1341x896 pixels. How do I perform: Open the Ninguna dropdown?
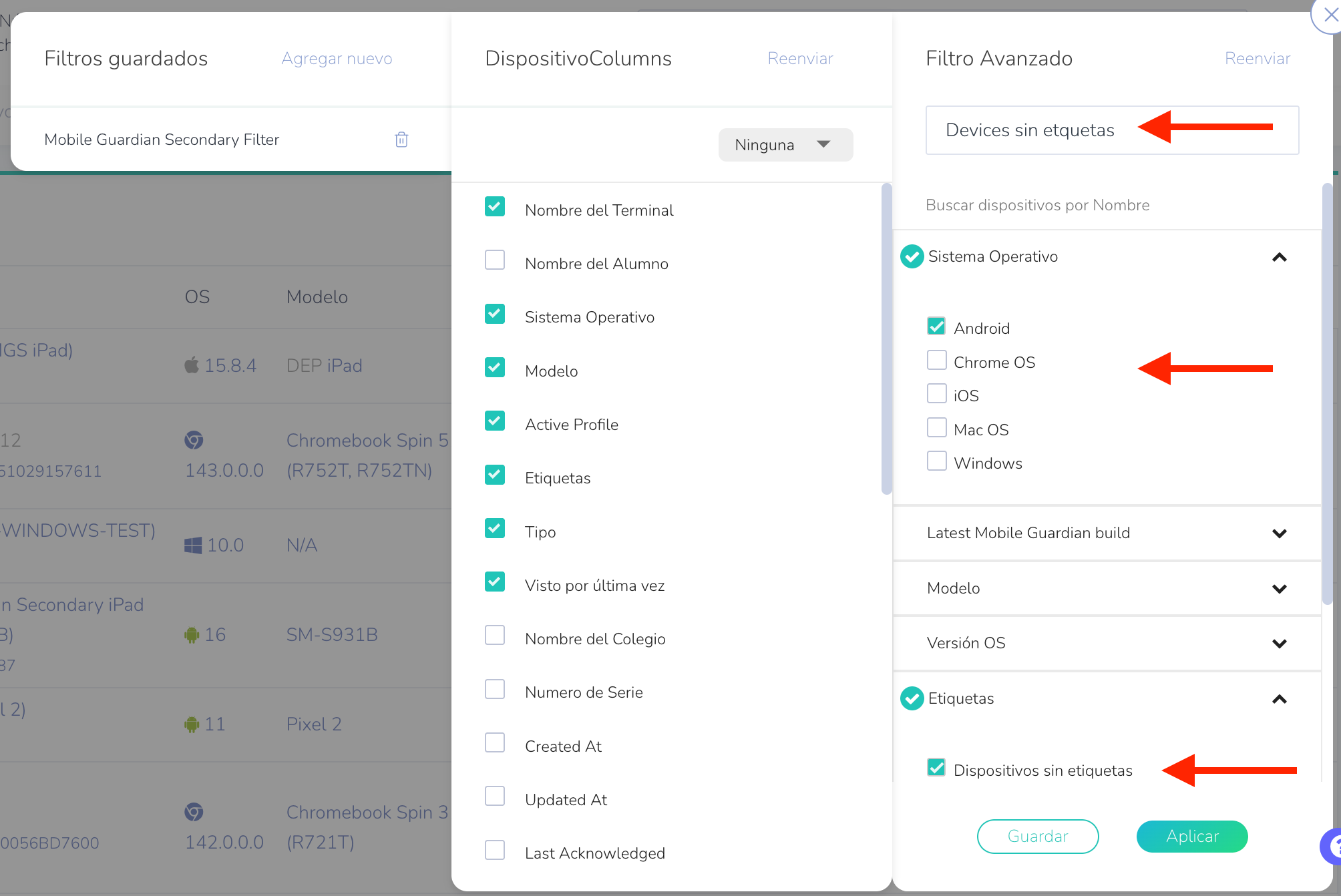point(785,145)
